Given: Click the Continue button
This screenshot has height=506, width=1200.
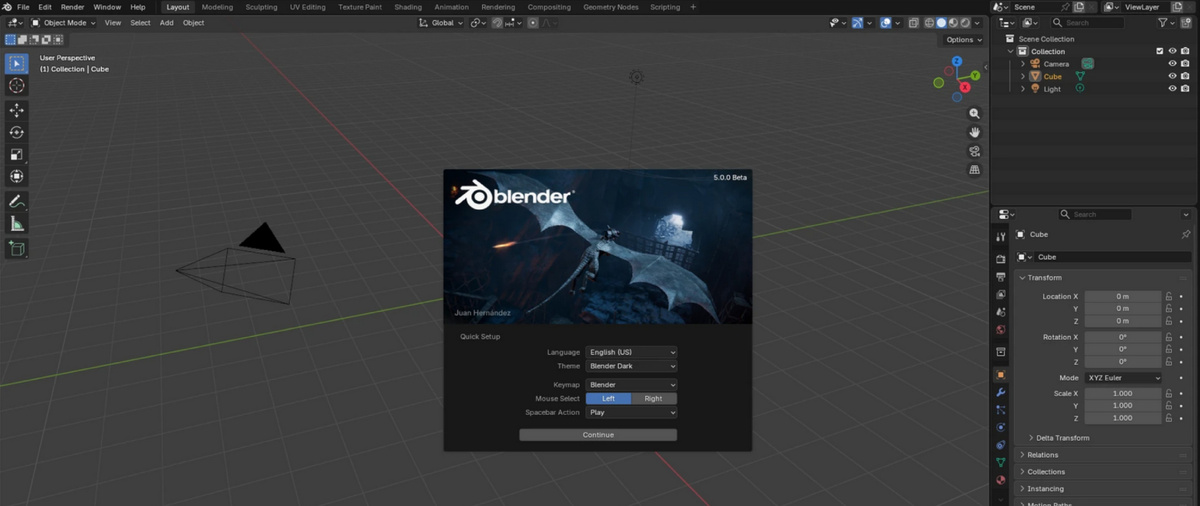Looking at the screenshot, I should [x=598, y=435].
